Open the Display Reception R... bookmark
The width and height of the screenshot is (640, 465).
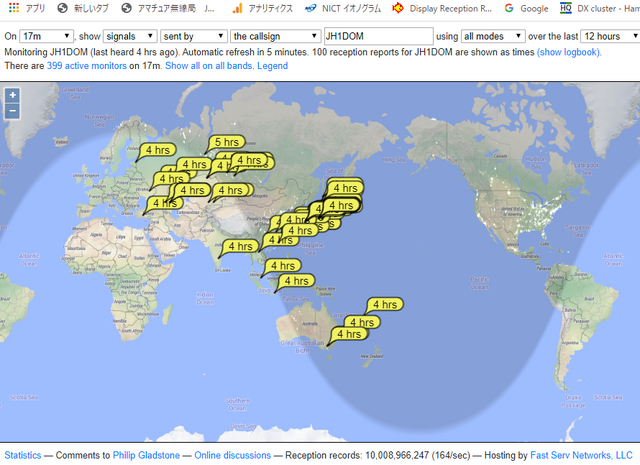[442, 8]
